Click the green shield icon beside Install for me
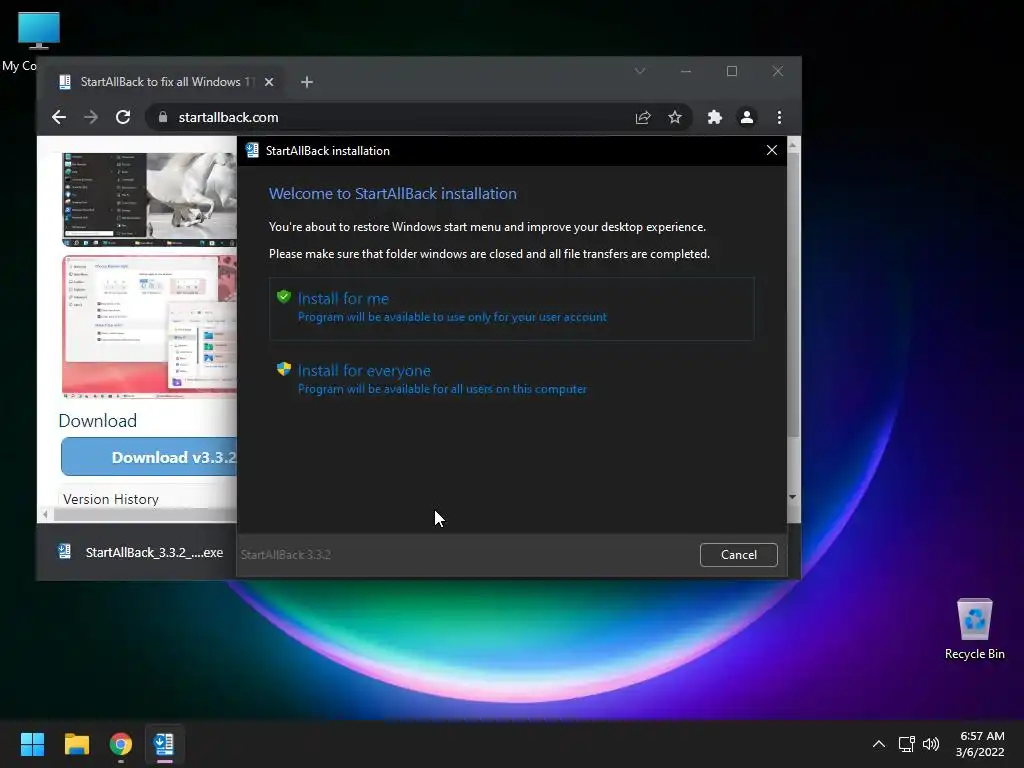Screen dimensions: 1024x768 pyautogui.click(x=283, y=297)
